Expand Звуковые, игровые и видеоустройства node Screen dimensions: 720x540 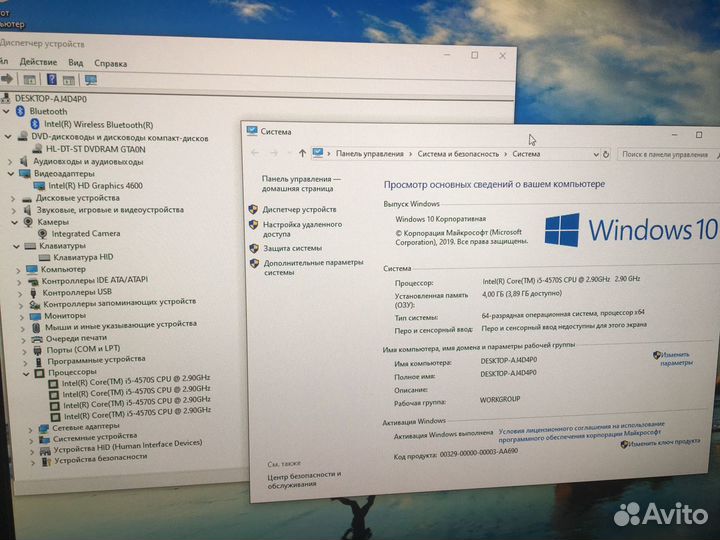[14, 210]
